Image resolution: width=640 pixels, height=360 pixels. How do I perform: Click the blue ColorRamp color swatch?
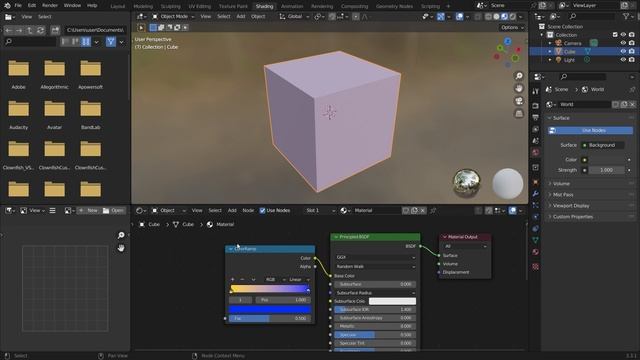[x=270, y=309]
